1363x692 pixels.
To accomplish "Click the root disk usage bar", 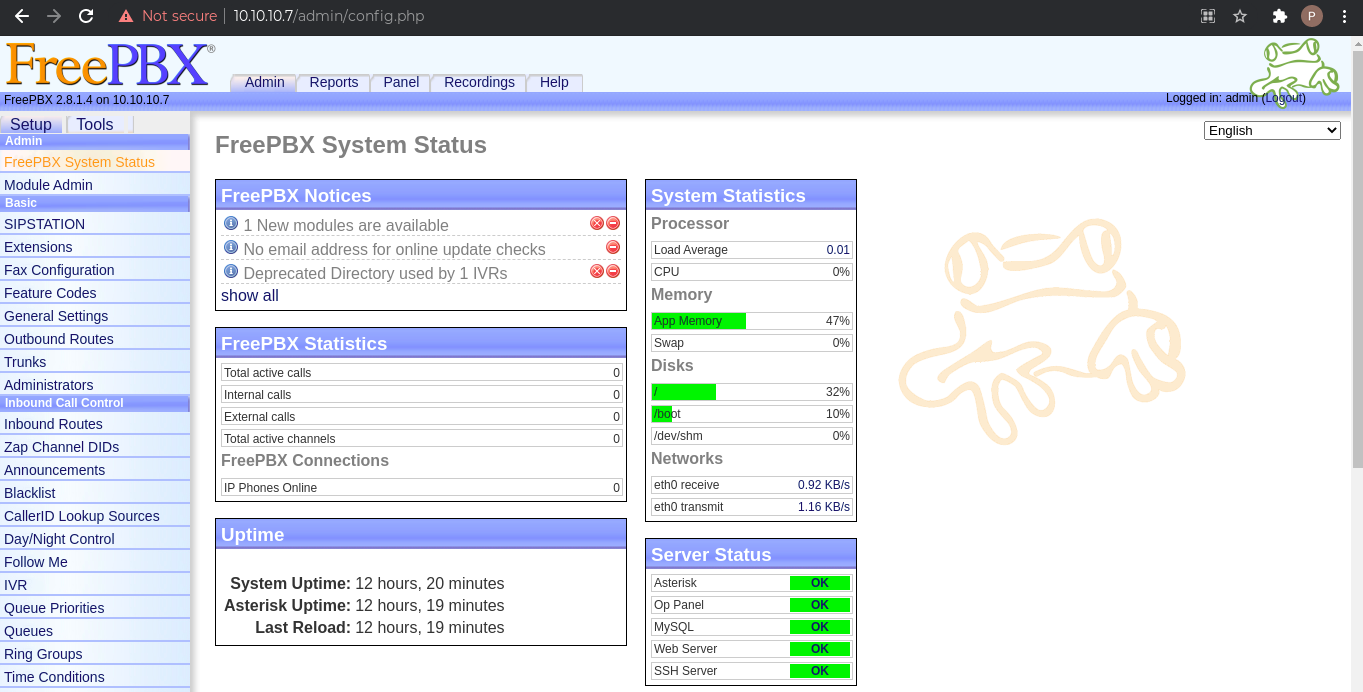I will 752,392.
